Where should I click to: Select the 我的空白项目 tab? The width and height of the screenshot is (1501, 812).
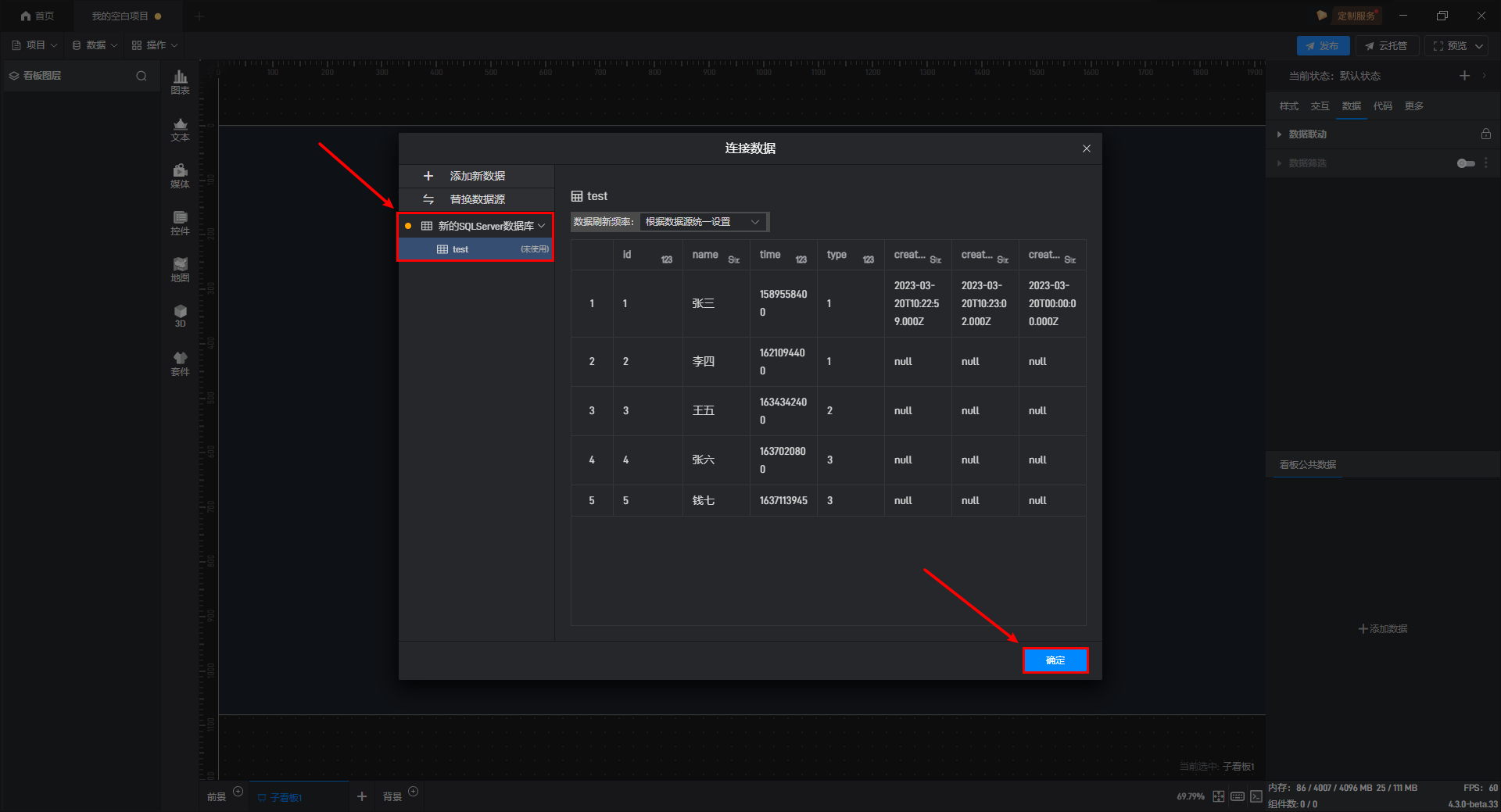(127, 16)
